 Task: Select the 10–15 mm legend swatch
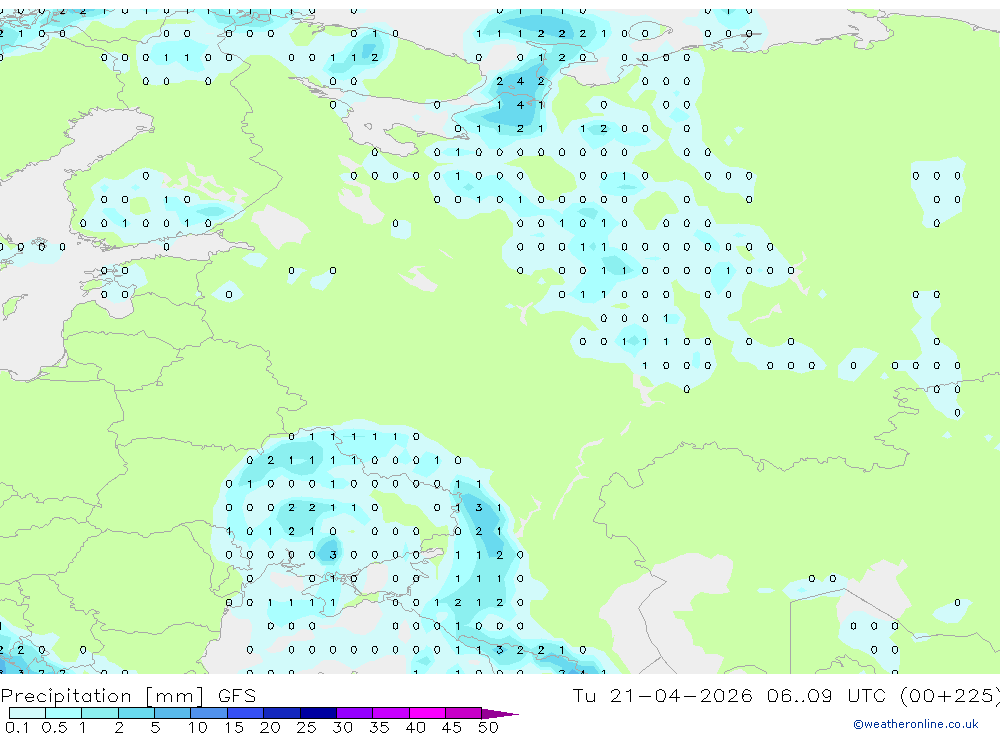click(209, 713)
